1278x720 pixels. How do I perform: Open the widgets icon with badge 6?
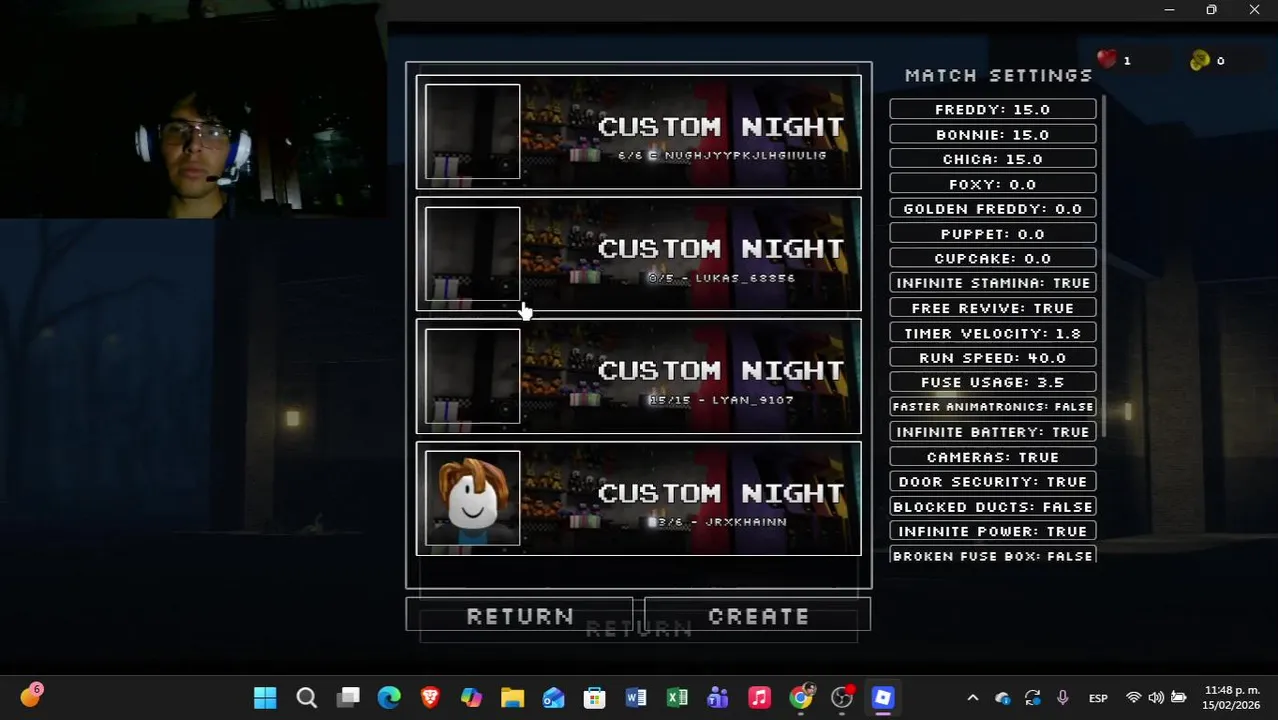(31, 696)
